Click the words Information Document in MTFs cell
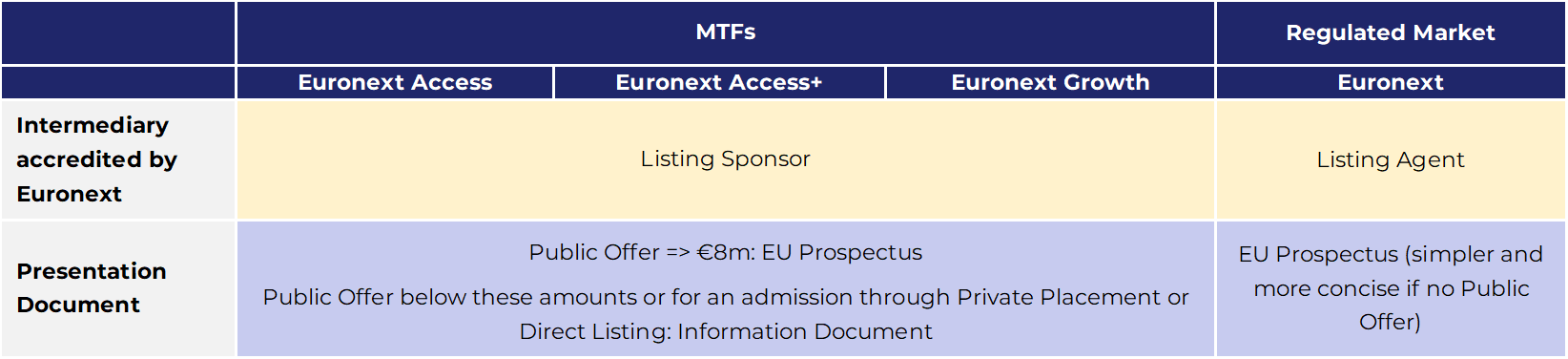The image size is (1568, 359). pos(805,331)
